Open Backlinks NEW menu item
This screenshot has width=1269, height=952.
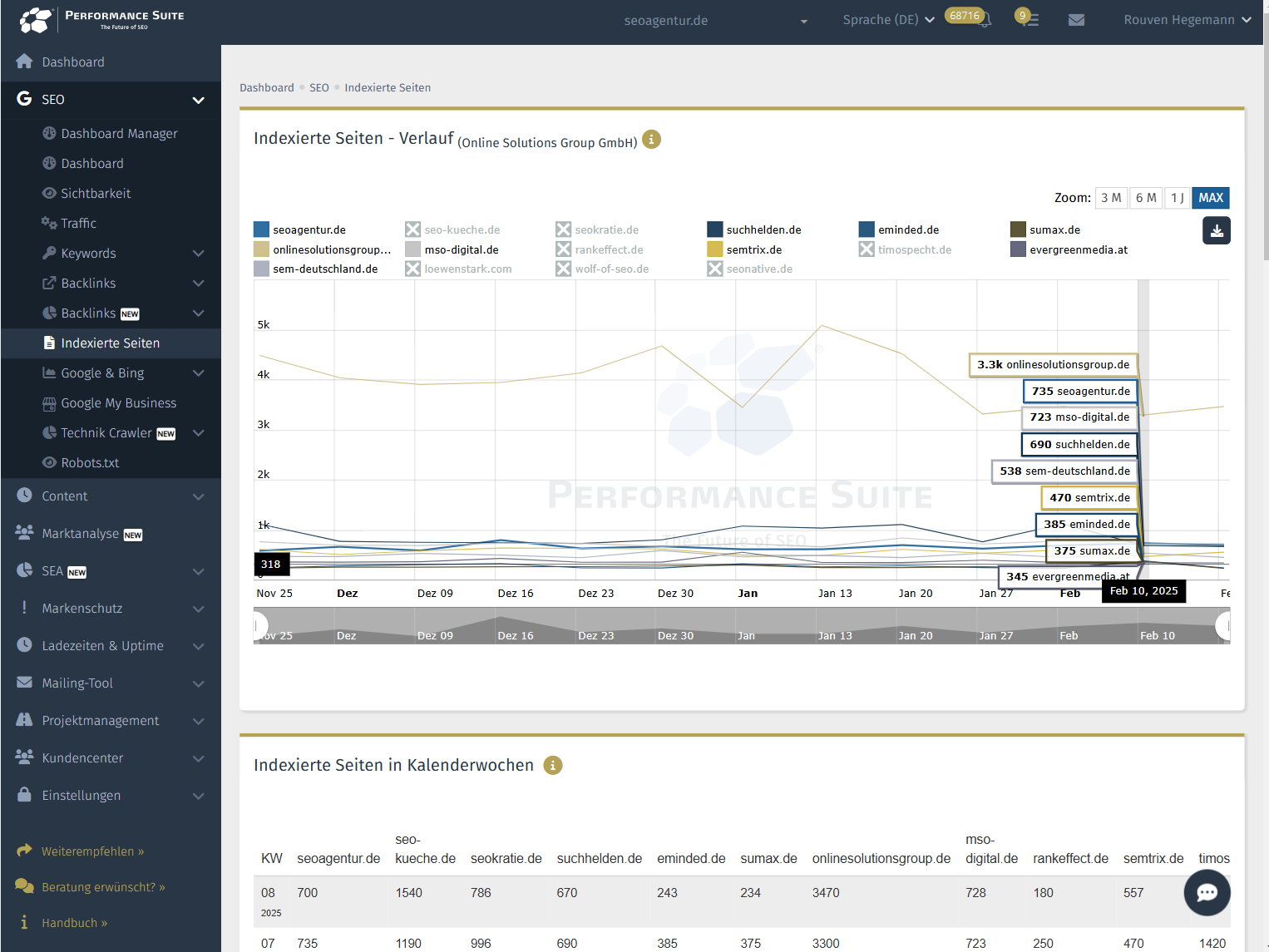[x=111, y=313]
